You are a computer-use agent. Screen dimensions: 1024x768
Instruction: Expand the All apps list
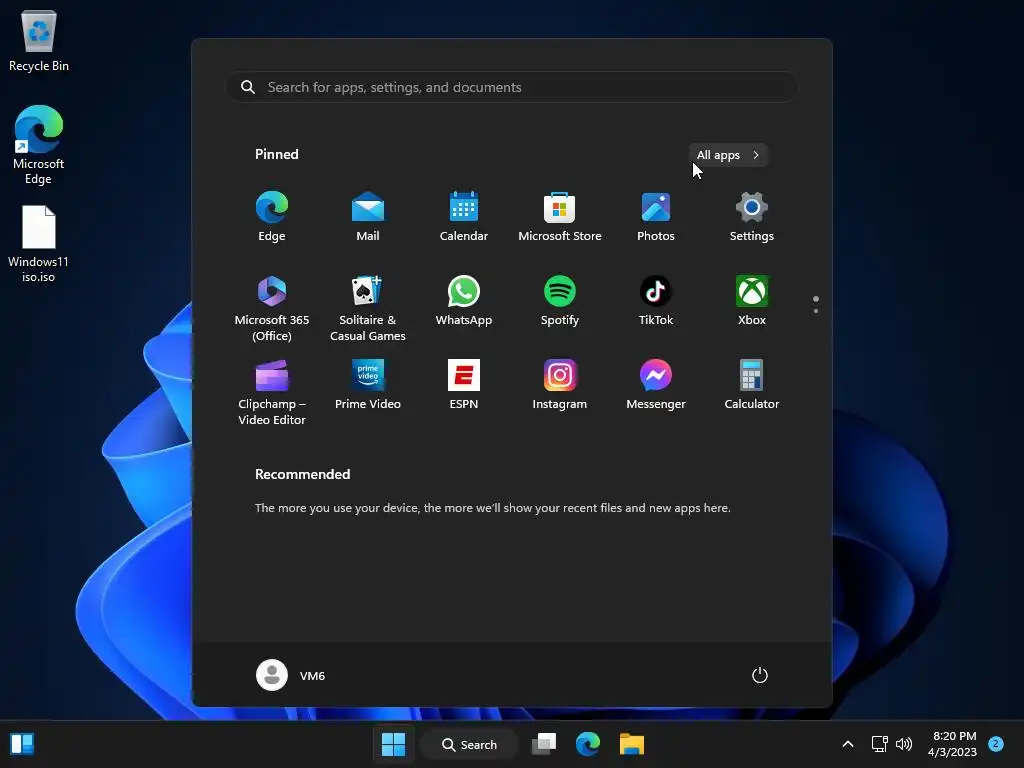tap(728, 155)
